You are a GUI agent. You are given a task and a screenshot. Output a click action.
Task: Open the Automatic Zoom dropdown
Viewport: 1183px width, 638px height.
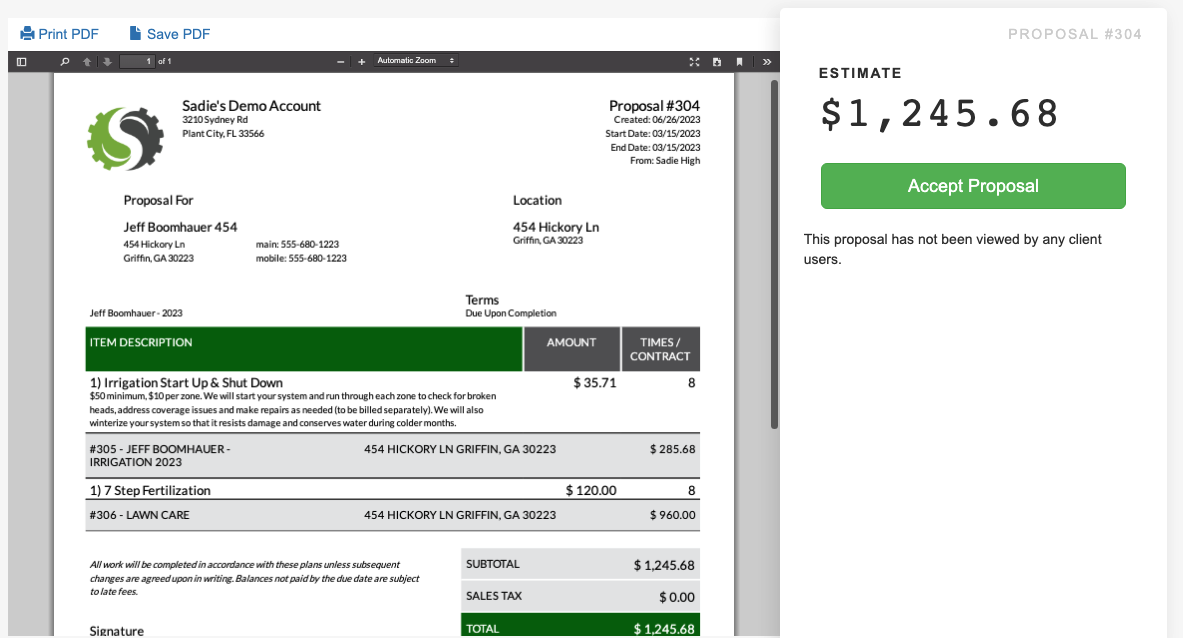415,60
